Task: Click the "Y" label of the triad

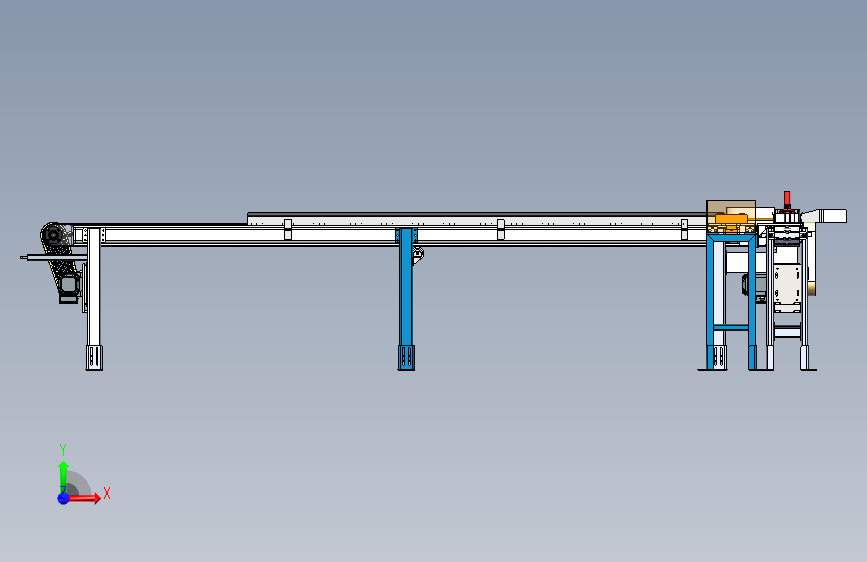Action: 63,450
